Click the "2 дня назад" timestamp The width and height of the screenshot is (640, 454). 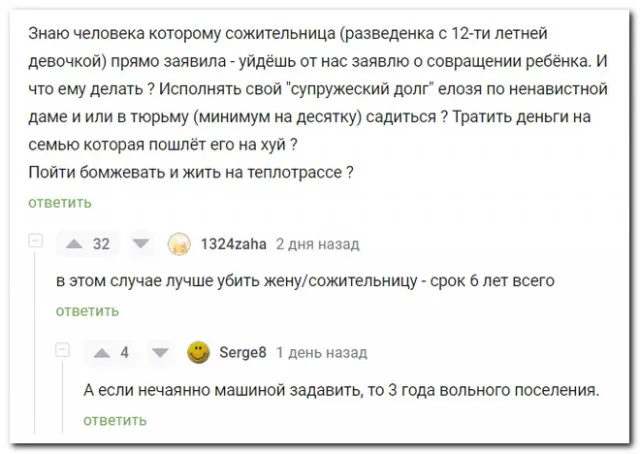316,243
